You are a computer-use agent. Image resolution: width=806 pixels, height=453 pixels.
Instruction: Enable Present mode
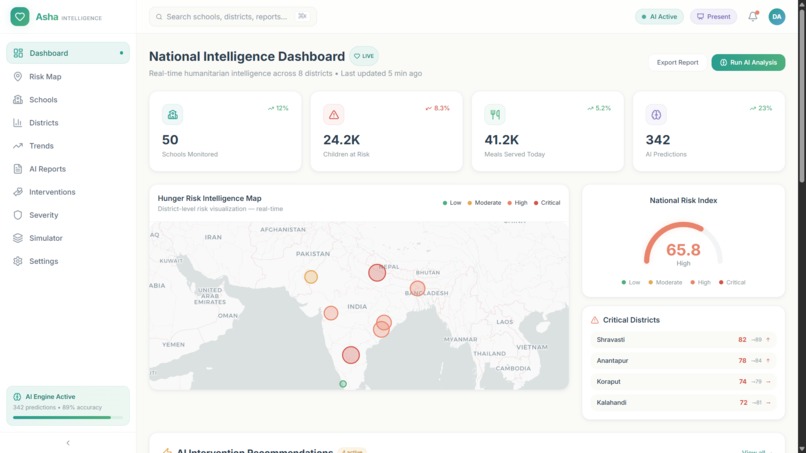(713, 16)
